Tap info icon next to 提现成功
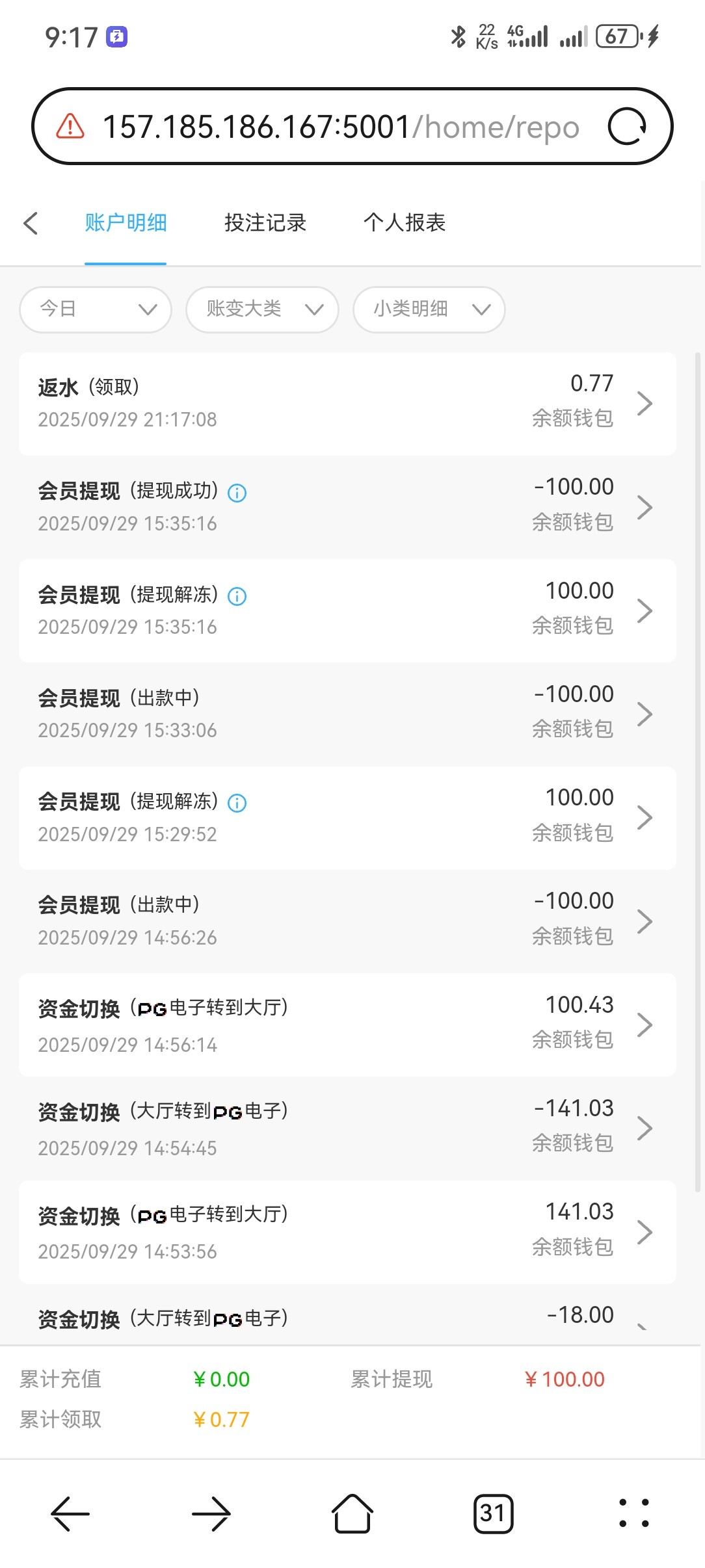The width and height of the screenshot is (705, 1568). coord(237,493)
